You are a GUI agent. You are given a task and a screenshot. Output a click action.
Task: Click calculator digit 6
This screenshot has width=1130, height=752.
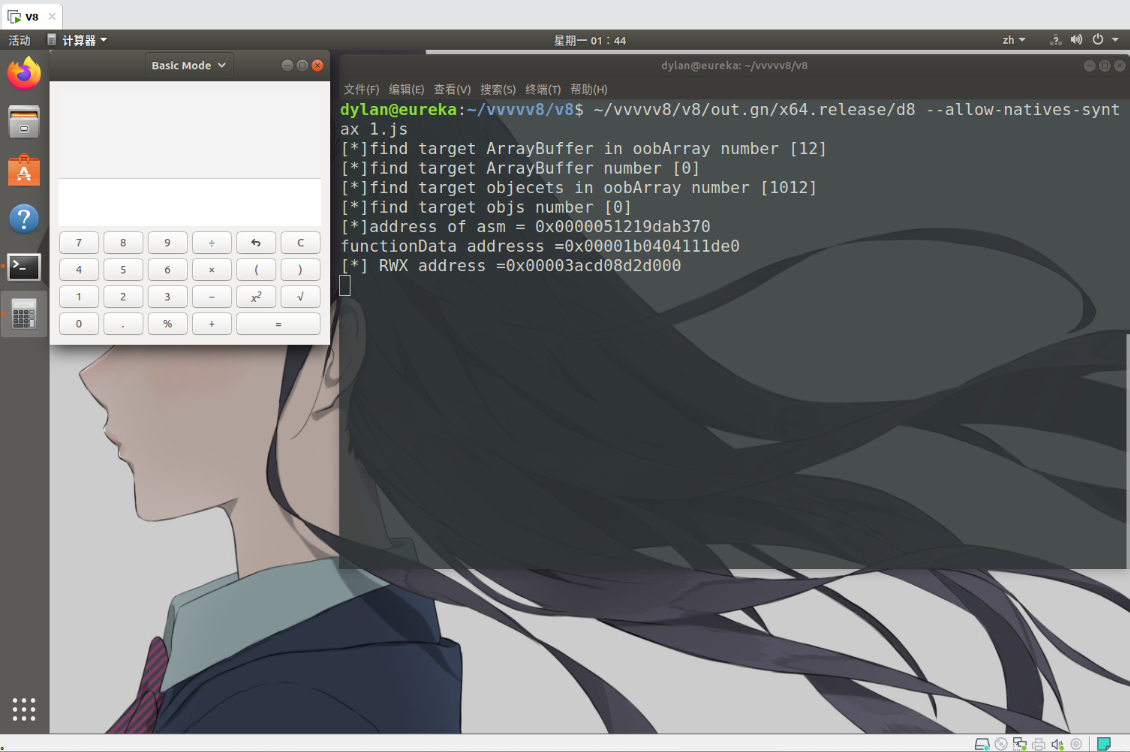tap(167, 270)
